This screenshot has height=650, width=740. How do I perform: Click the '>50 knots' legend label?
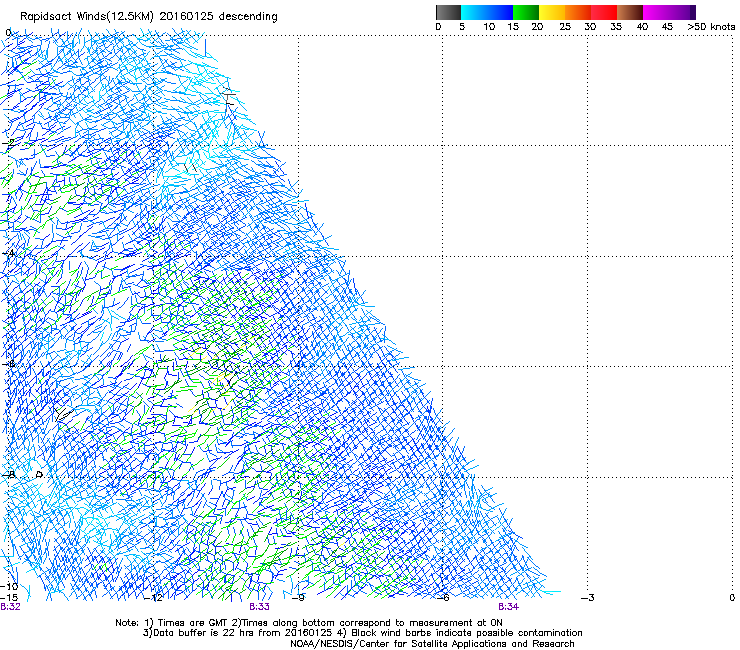(x=711, y=27)
